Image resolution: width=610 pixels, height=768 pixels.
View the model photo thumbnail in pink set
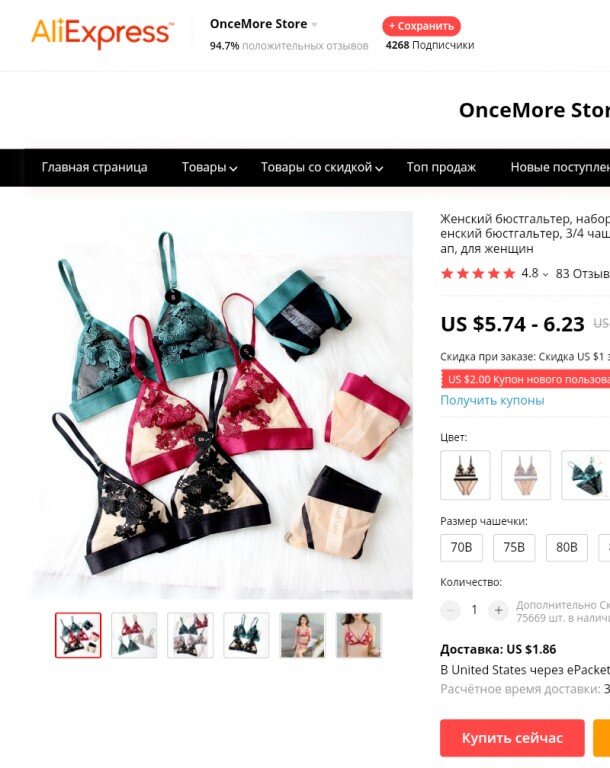pyautogui.click(x=302, y=635)
